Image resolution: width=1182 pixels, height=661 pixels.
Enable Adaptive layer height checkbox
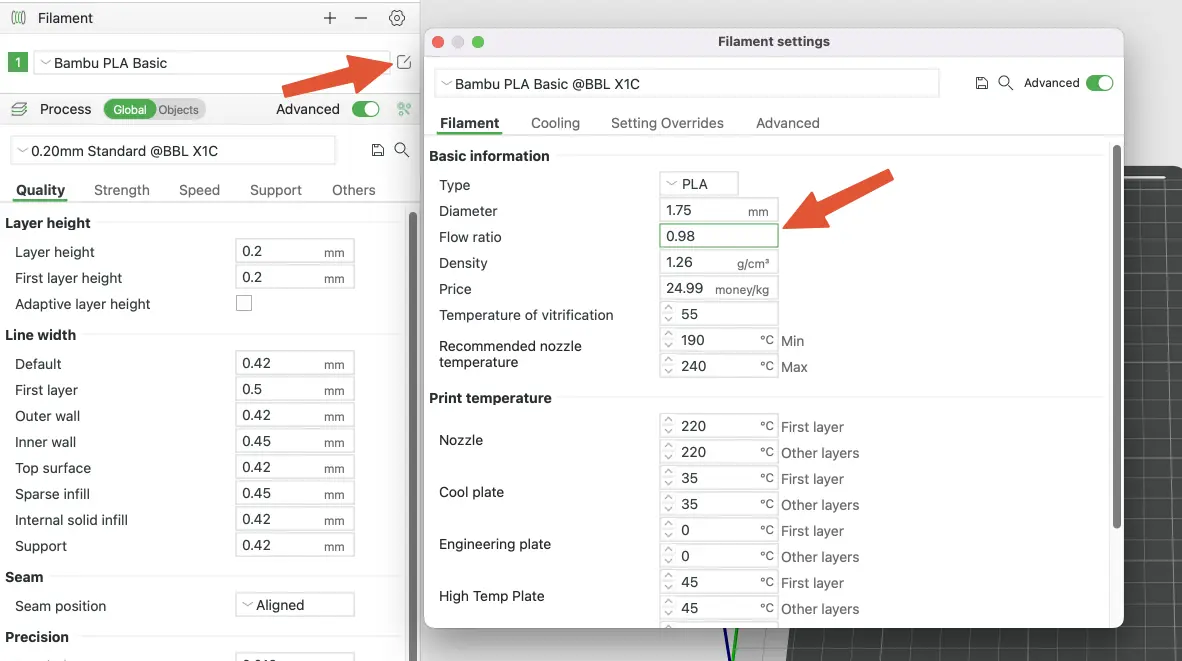(243, 303)
